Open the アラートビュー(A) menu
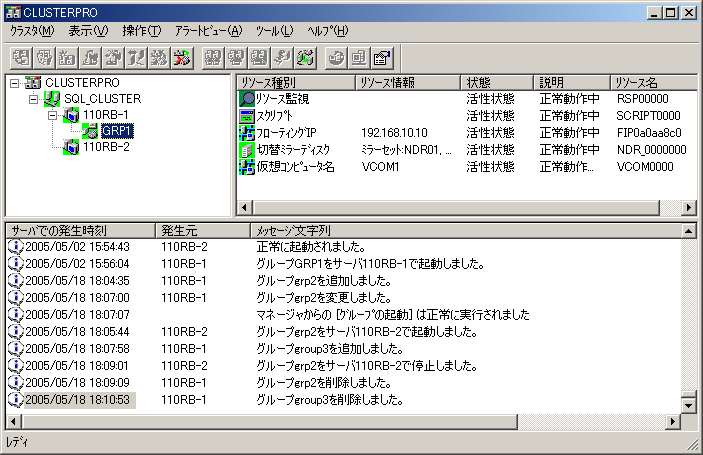Image resolution: width=703 pixels, height=455 pixels. (x=208, y=31)
